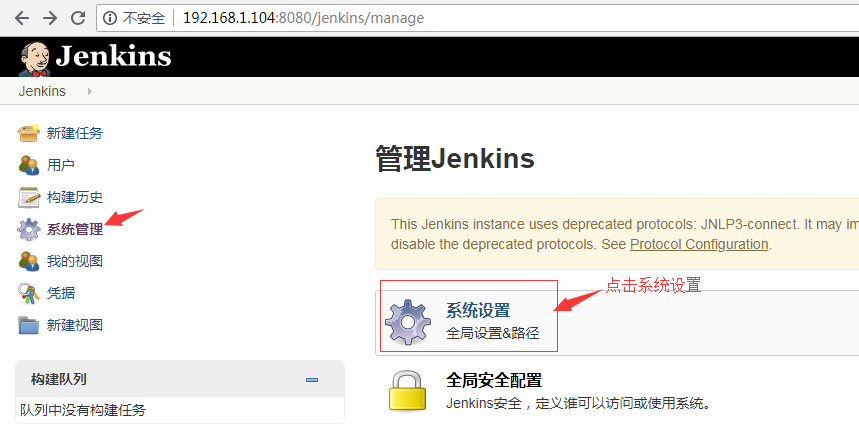Open the 系统设置 link

coord(477,310)
